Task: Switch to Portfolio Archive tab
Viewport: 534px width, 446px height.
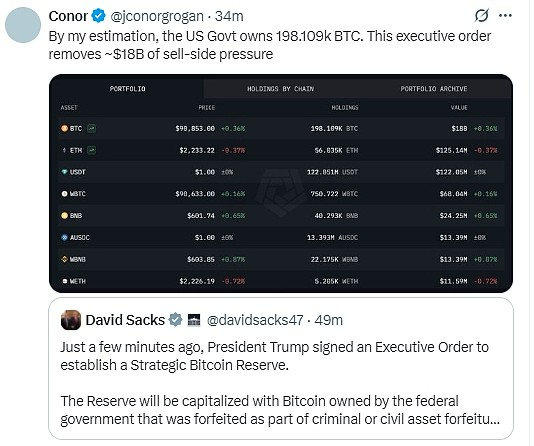Action: pyautogui.click(x=434, y=89)
